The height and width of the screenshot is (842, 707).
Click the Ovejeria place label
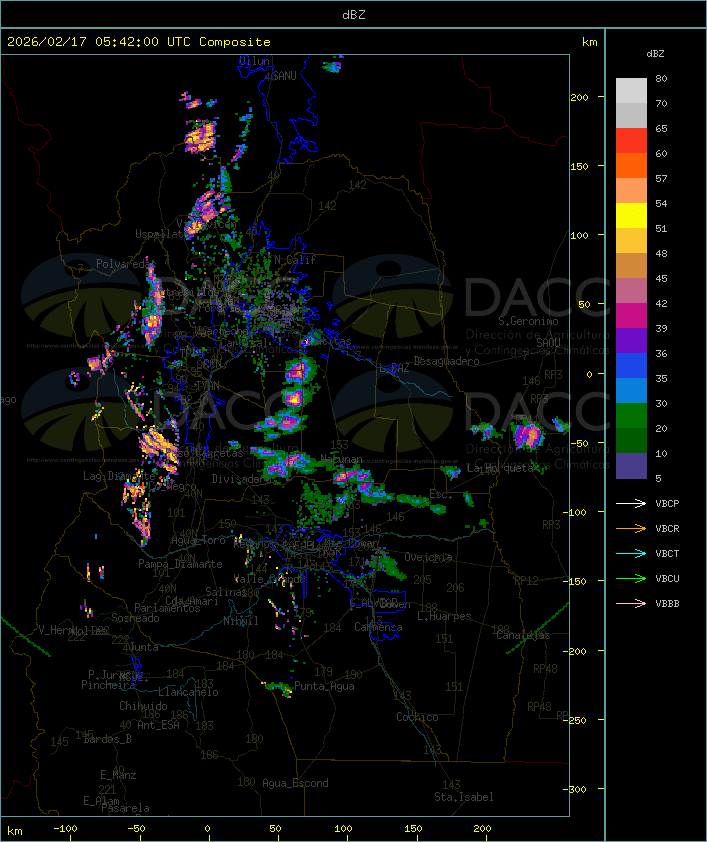tap(428, 557)
